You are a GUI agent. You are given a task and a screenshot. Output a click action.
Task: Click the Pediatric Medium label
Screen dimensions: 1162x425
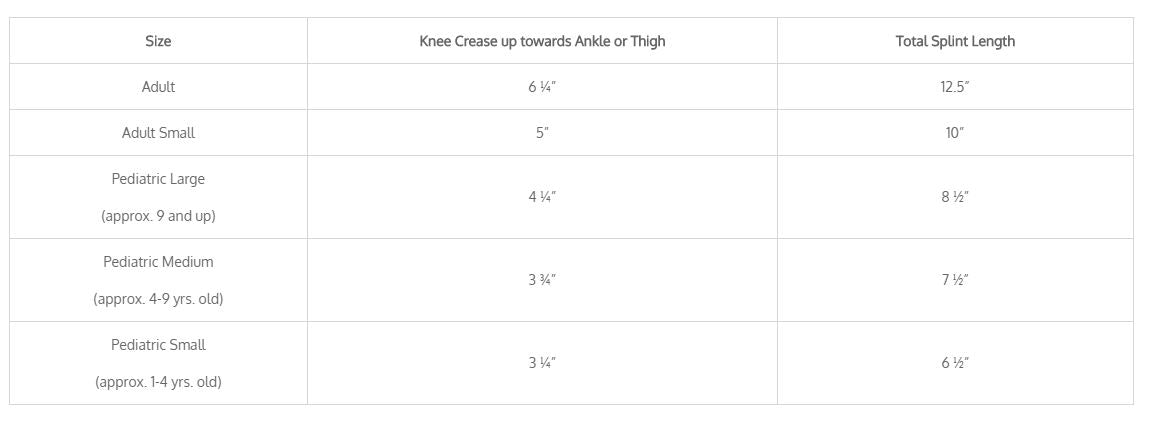coord(158,262)
